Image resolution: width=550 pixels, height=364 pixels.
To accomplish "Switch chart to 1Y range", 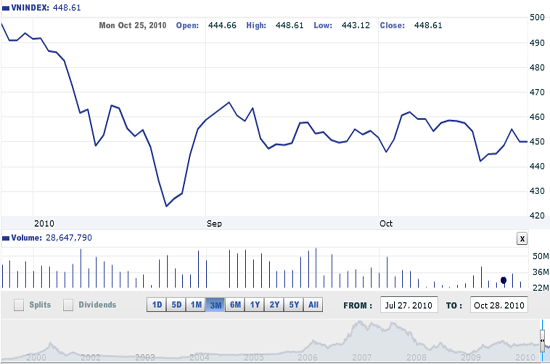I will 255,305.
